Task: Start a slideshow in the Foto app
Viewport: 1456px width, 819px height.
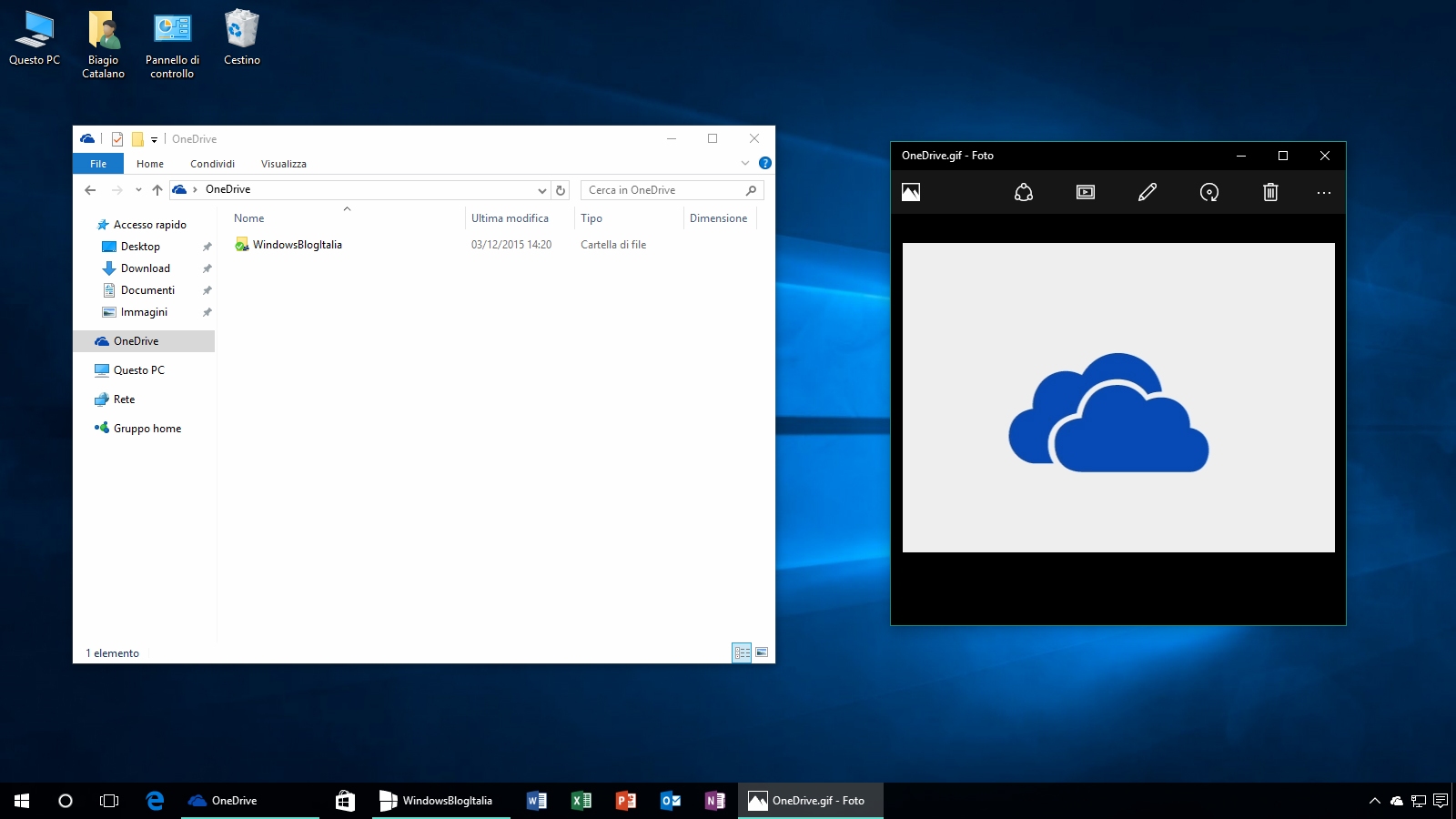Action: click(1085, 192)
